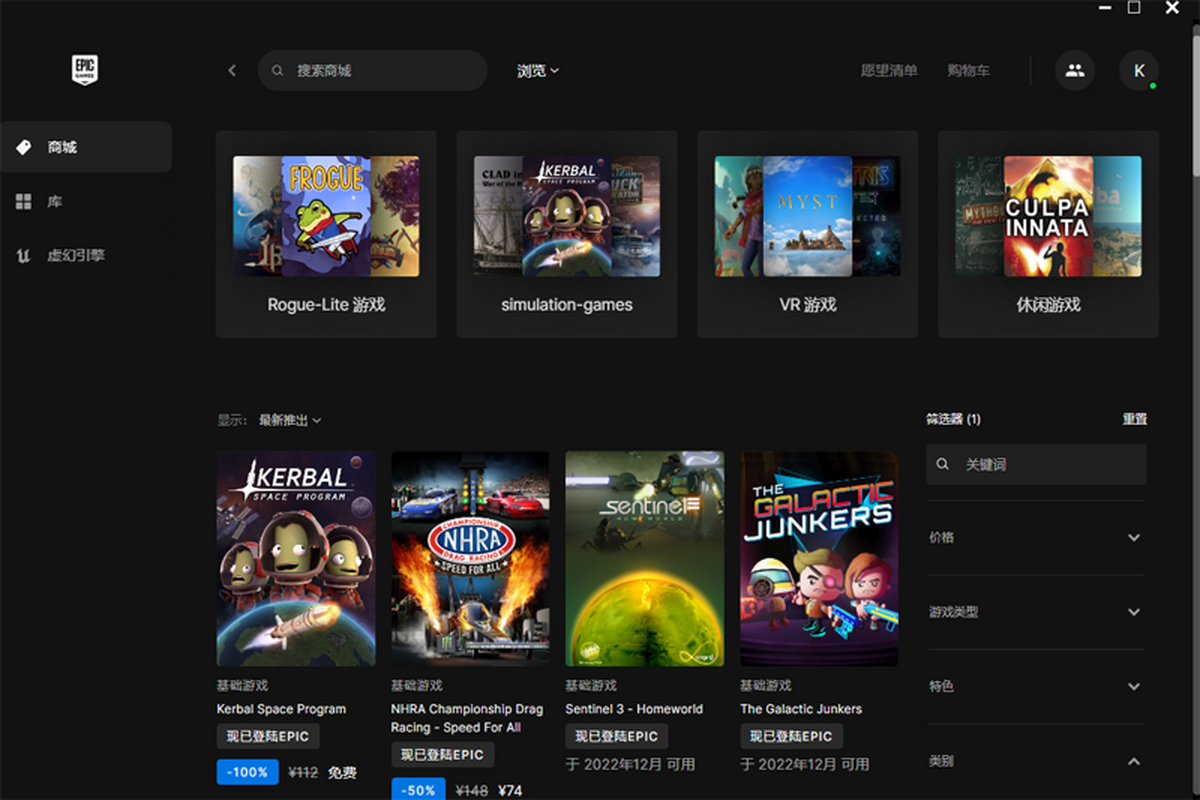Open the 最新推出 sort dropdown
The height and width of the screenshot is (800, 1200).
tap(290, 421)
